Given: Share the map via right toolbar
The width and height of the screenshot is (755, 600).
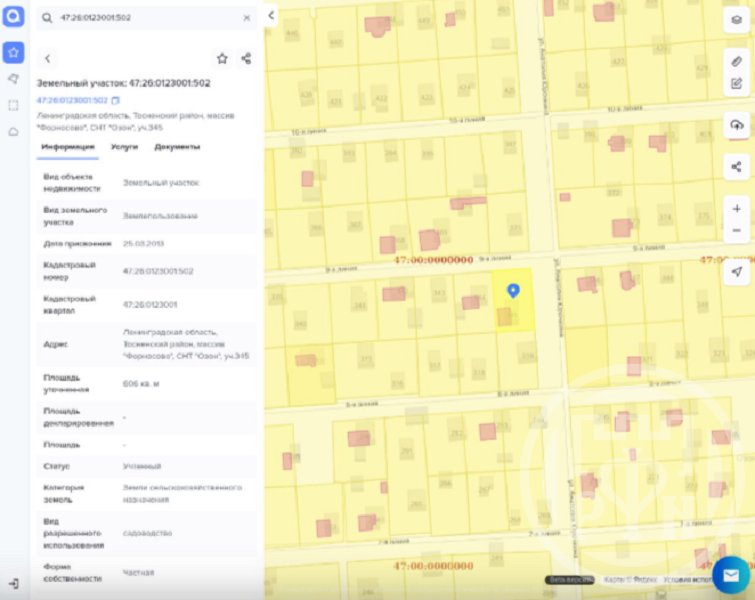Looking at the screenshot, I should point(737,167).
